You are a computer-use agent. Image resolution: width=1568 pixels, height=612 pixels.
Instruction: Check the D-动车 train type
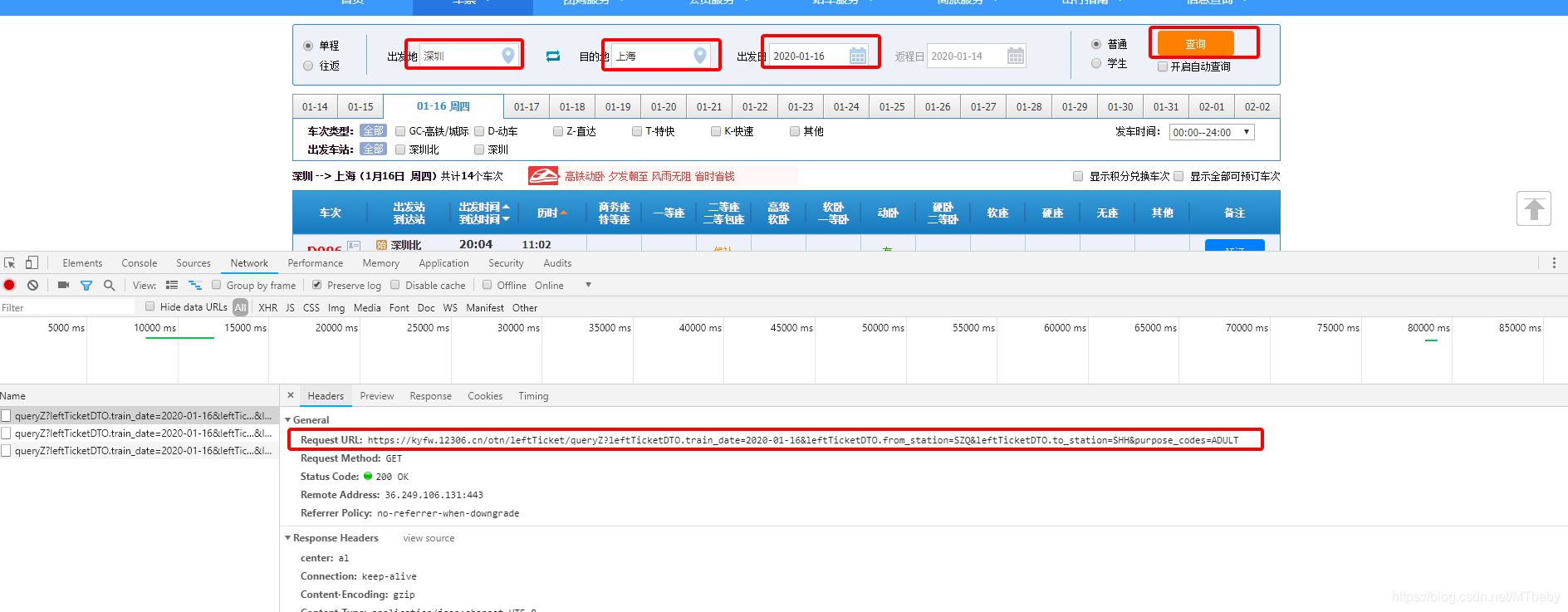[x=479, y=131]
